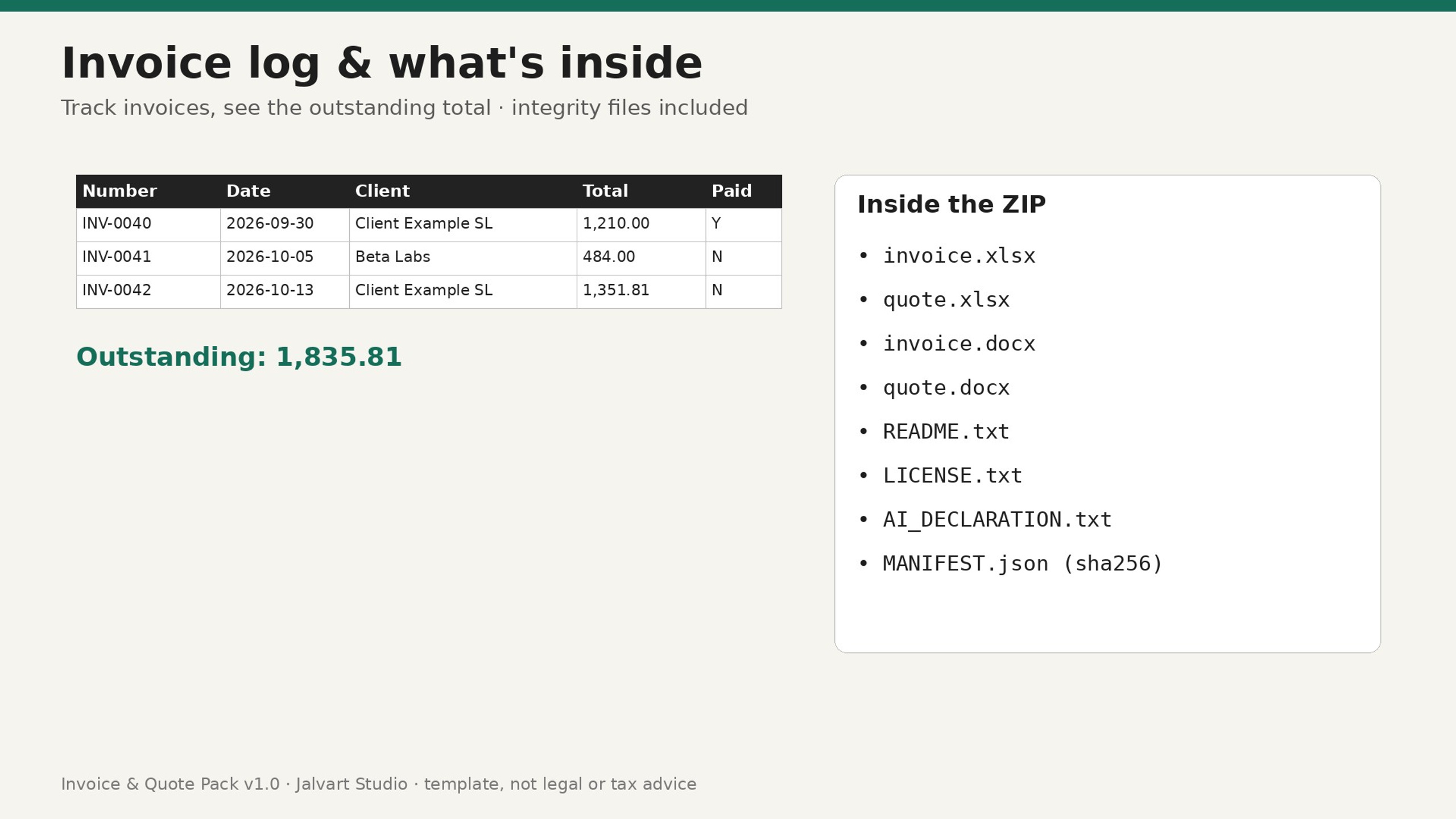Click the Outstanding: 1,835.81 total
The width and height of the screenshot is (1456, 819).
239,357
